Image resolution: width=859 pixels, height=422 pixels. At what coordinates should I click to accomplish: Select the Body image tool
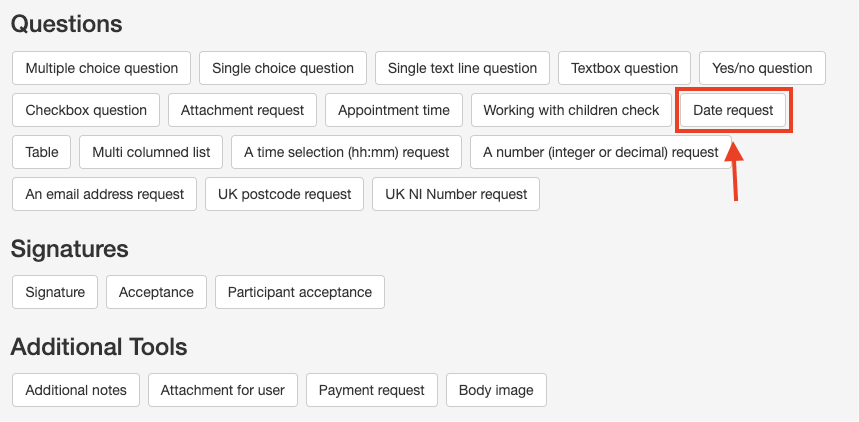click(496, 390)
